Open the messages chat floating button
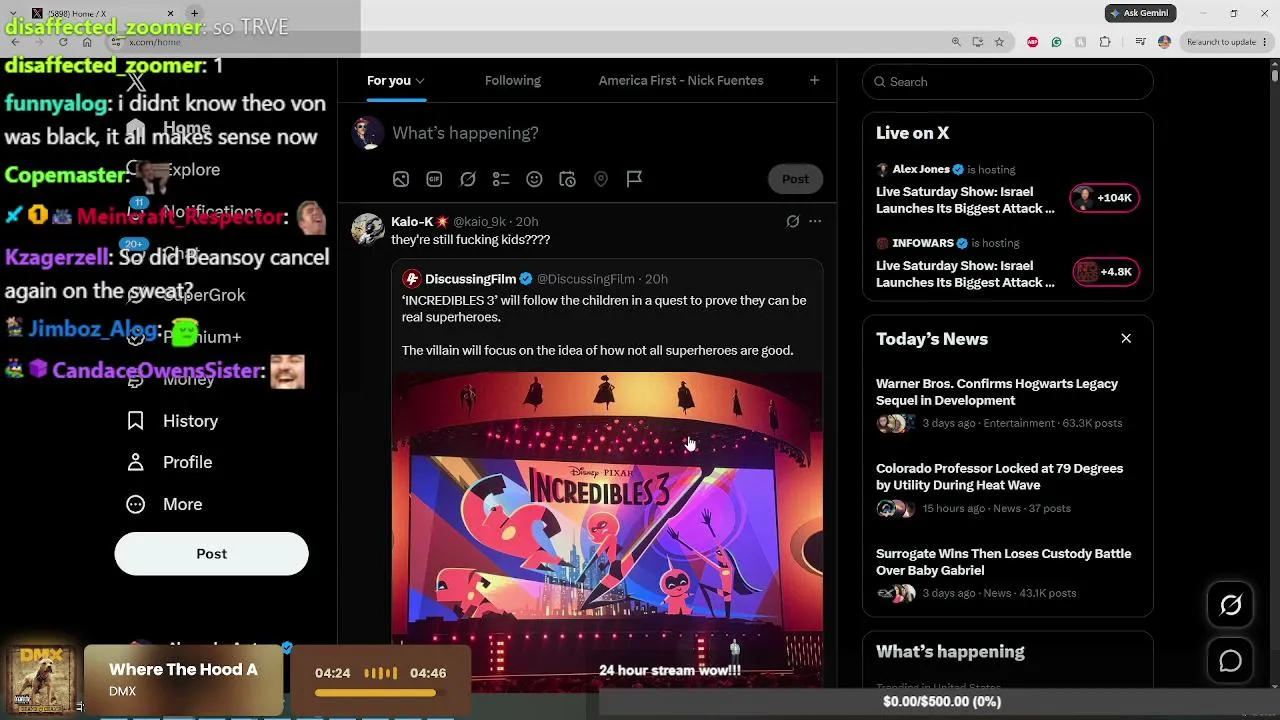This screenshot has height=720, width=1280. click(x=1231, y=661)
